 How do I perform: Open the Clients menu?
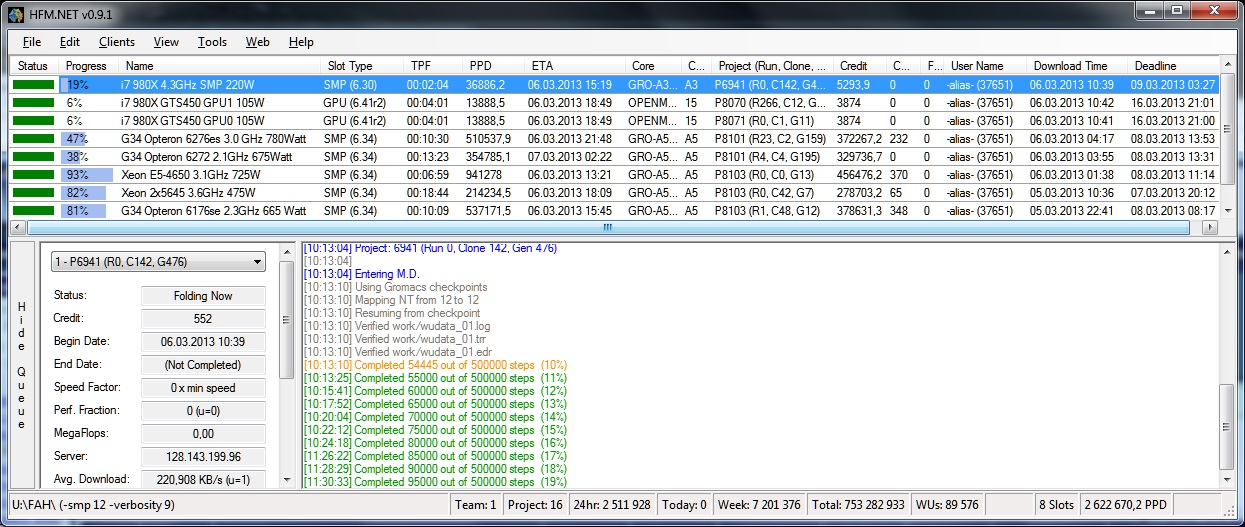click(117, 42)
